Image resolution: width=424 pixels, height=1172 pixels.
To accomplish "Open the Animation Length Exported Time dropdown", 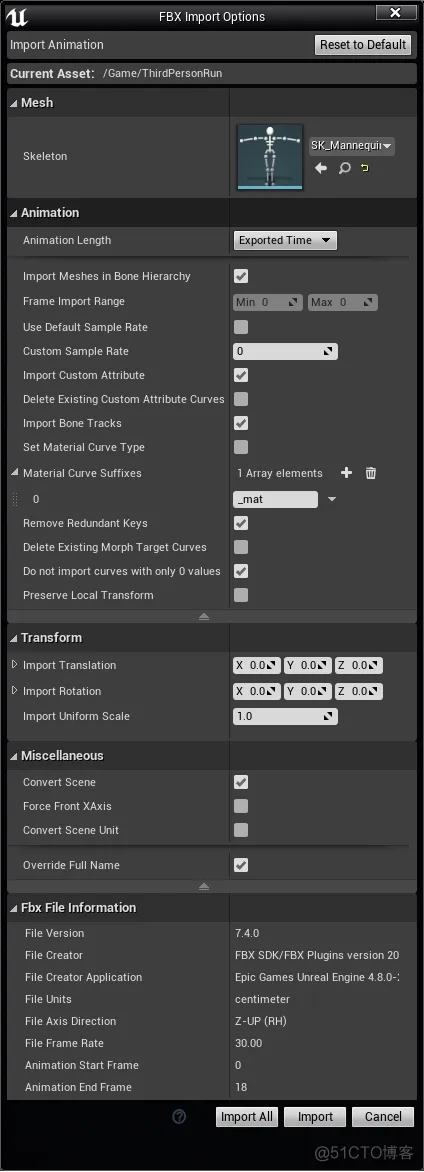I will tap(285, 240).
